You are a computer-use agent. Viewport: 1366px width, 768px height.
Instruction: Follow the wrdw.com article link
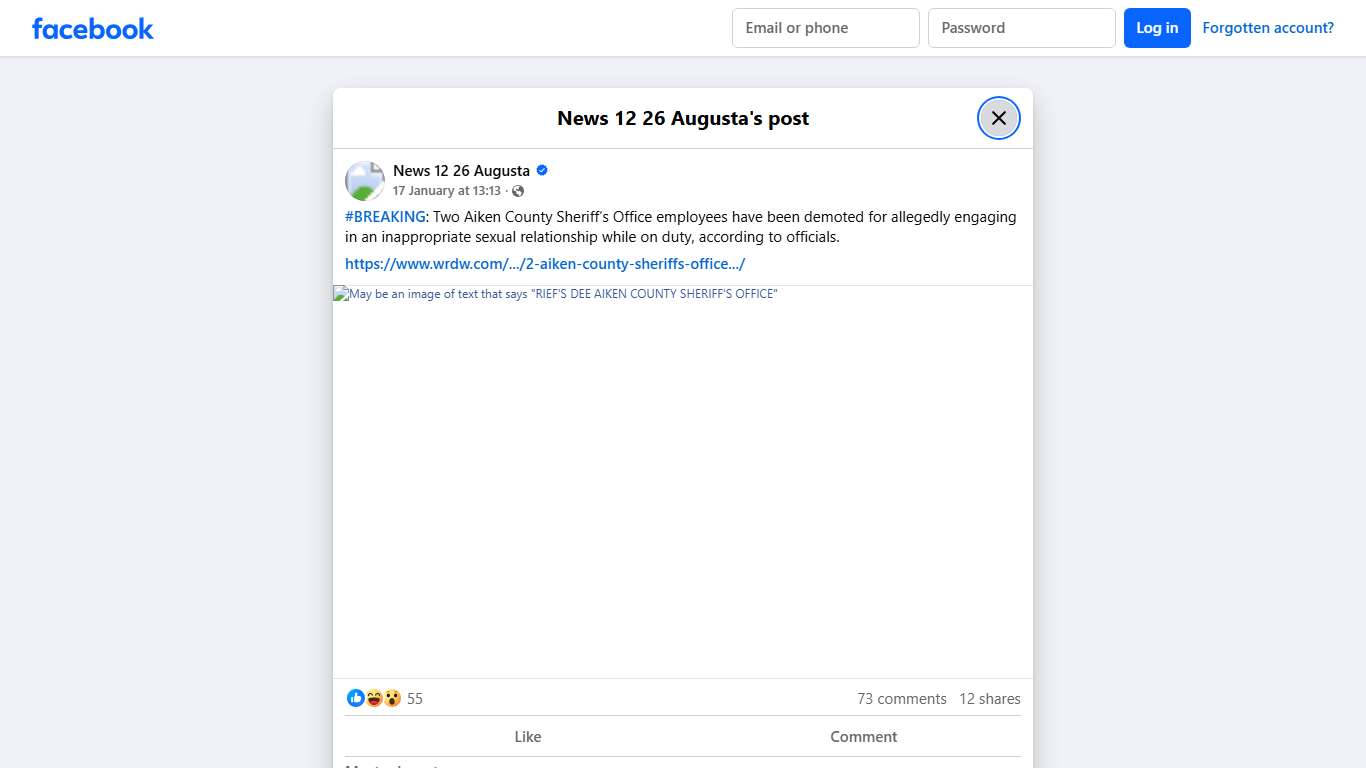(x=545, y=264)
